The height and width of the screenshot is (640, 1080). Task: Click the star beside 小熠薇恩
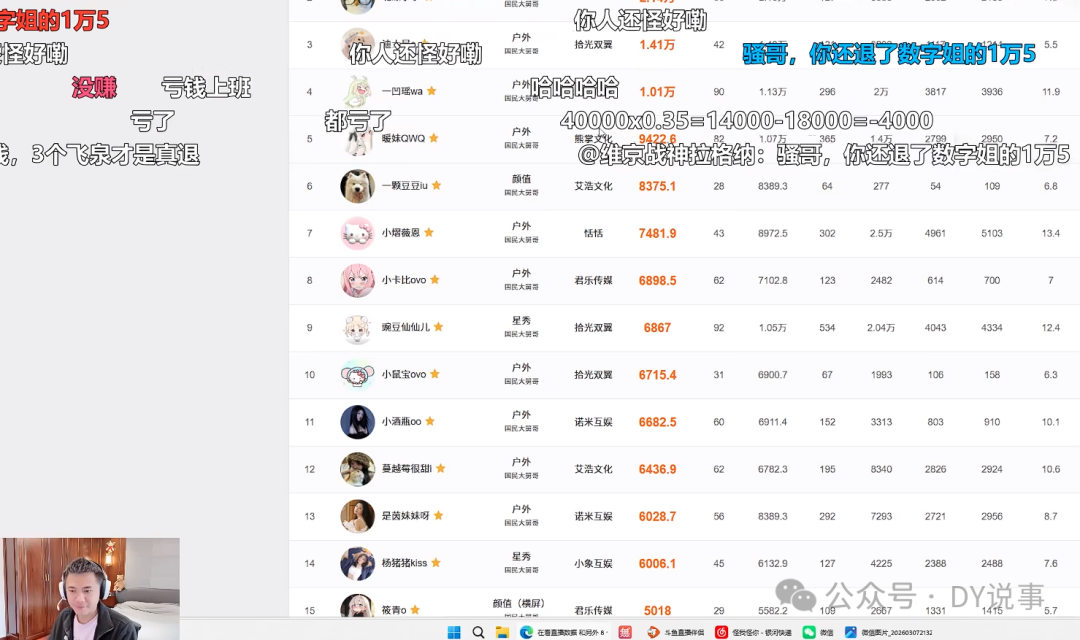coord(429,232)
